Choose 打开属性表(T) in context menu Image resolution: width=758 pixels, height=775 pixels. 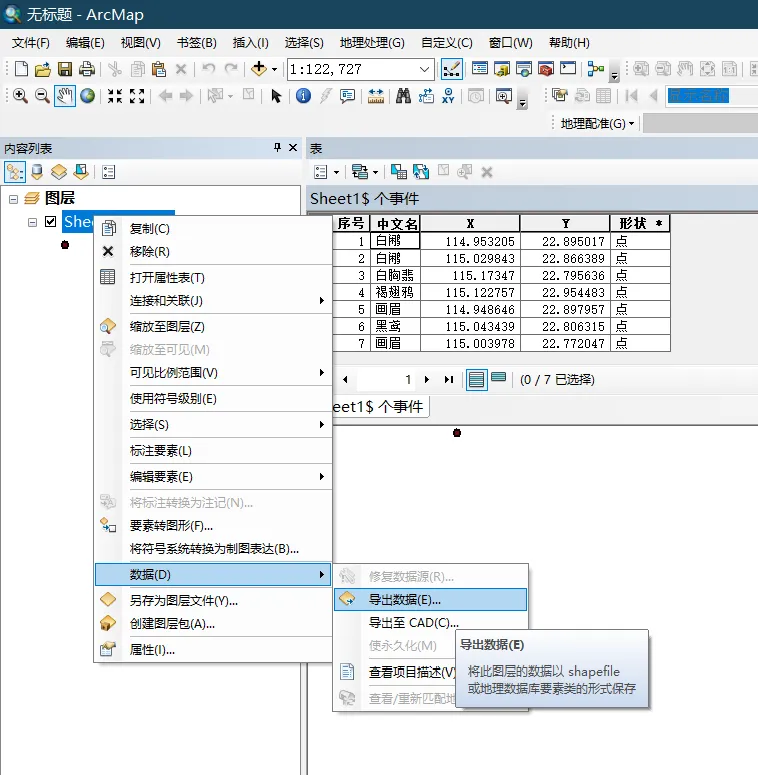tap(213, 277)
